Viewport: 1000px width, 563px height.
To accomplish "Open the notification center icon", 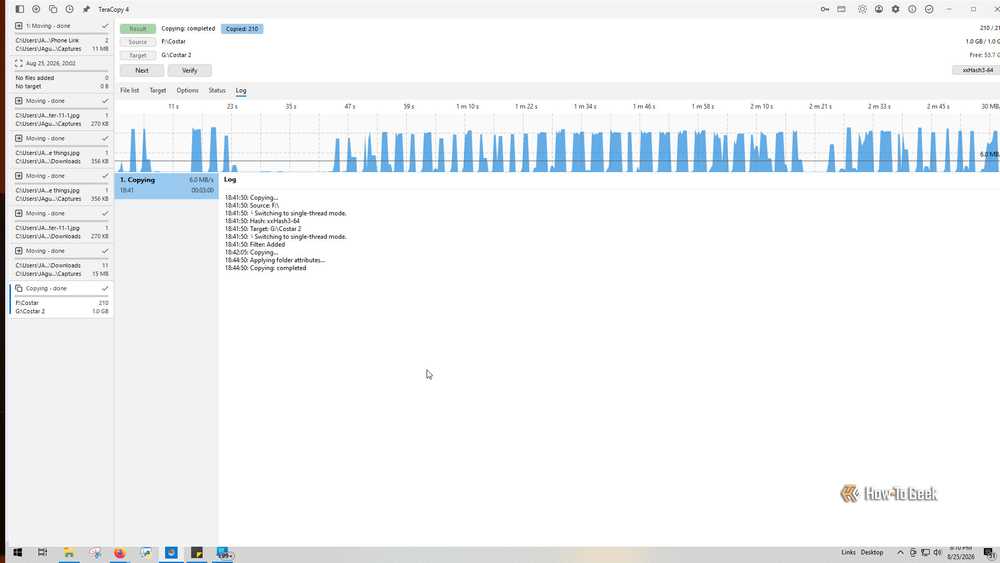I will tap(989, 553).
